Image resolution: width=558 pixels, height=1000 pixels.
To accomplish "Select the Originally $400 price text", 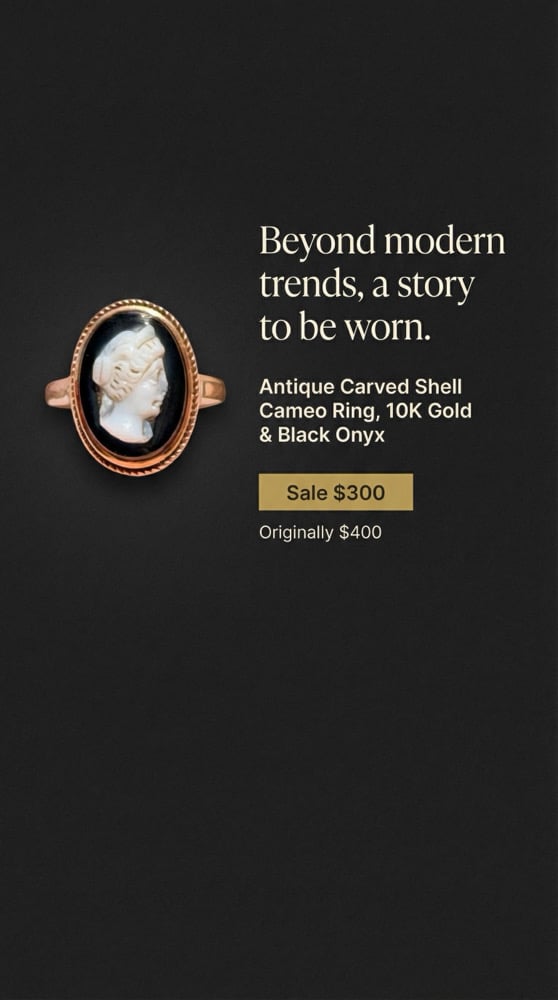I will coord(320,533).
